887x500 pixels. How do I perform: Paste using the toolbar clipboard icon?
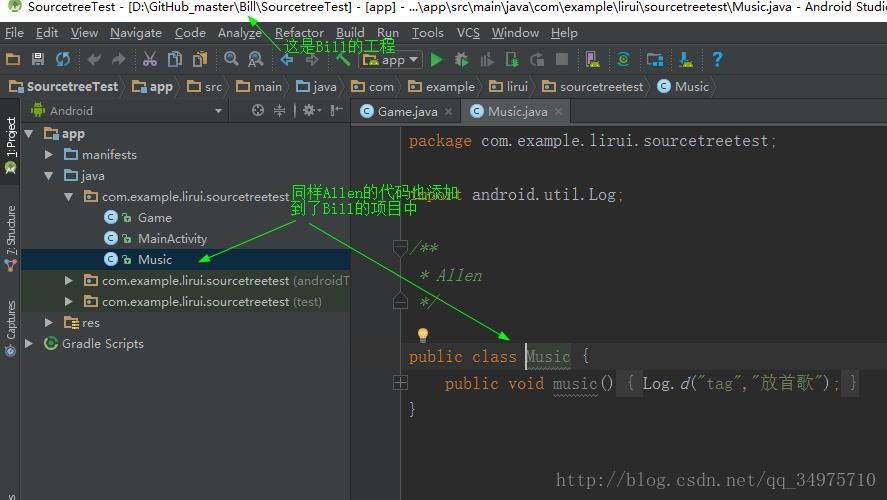click(200, 59)
